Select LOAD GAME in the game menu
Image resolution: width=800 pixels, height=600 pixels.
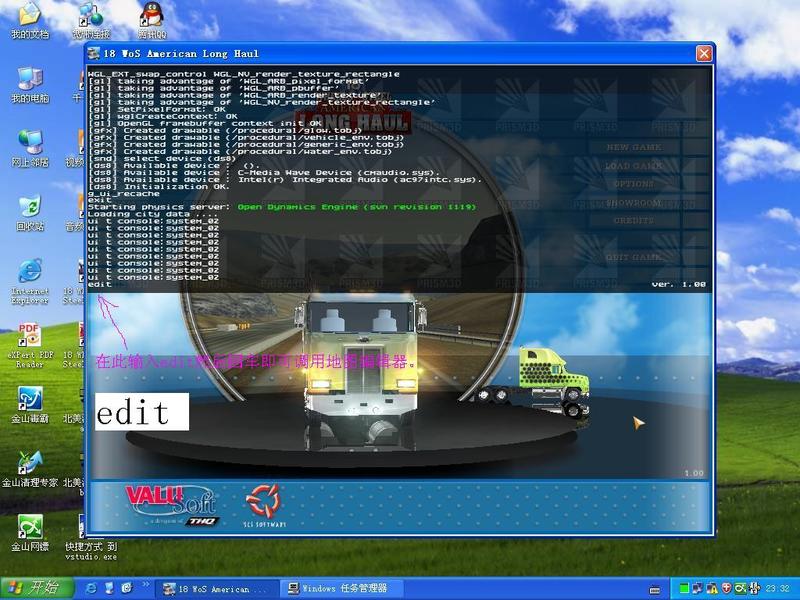[x=633, y=166]
